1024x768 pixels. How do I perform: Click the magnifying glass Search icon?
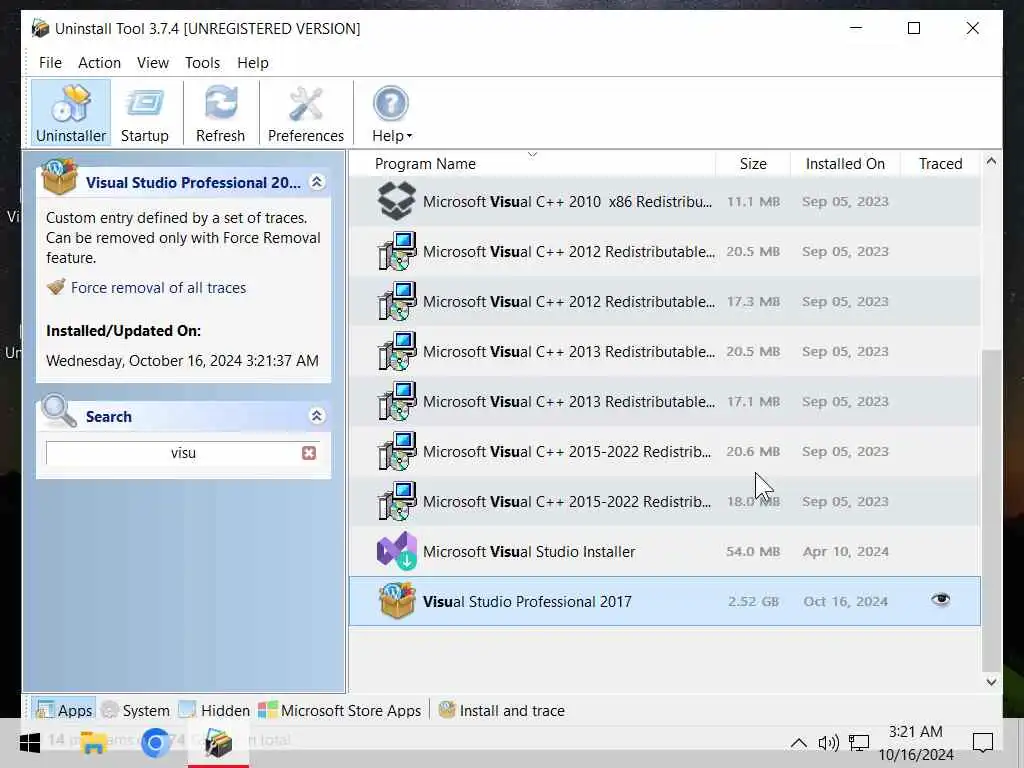pyautogui.click(x=59, y=411)
